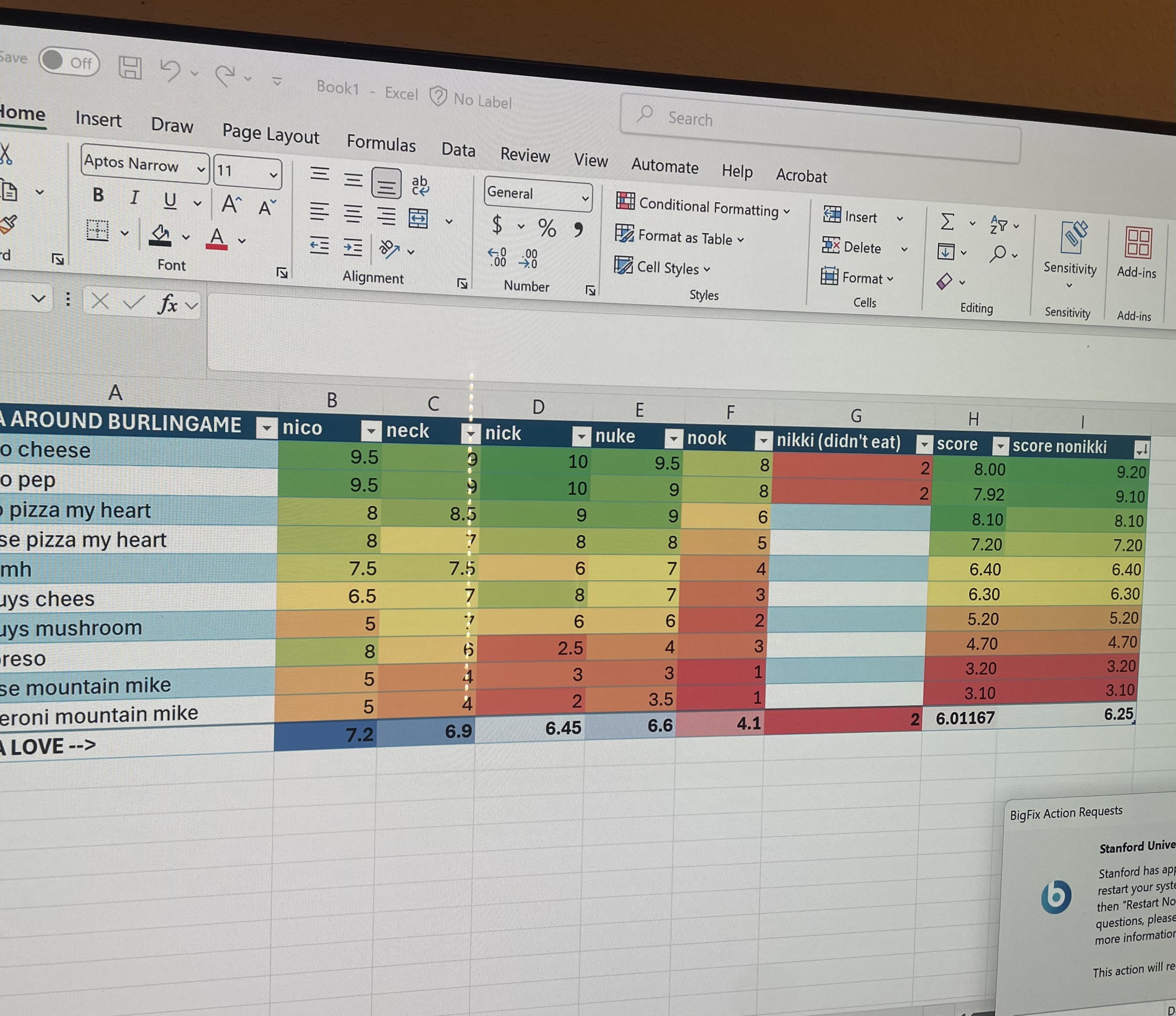Screen dimensions: 1176x1016
Task: Click the Comma Style icon
Action: (578, 230)
